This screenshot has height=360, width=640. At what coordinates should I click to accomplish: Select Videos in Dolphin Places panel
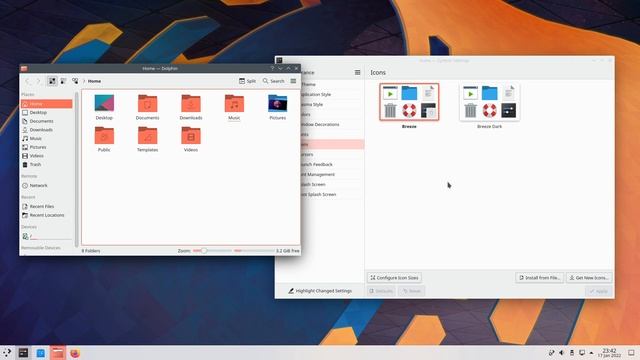pyautogui.click(x=47, y=156)
